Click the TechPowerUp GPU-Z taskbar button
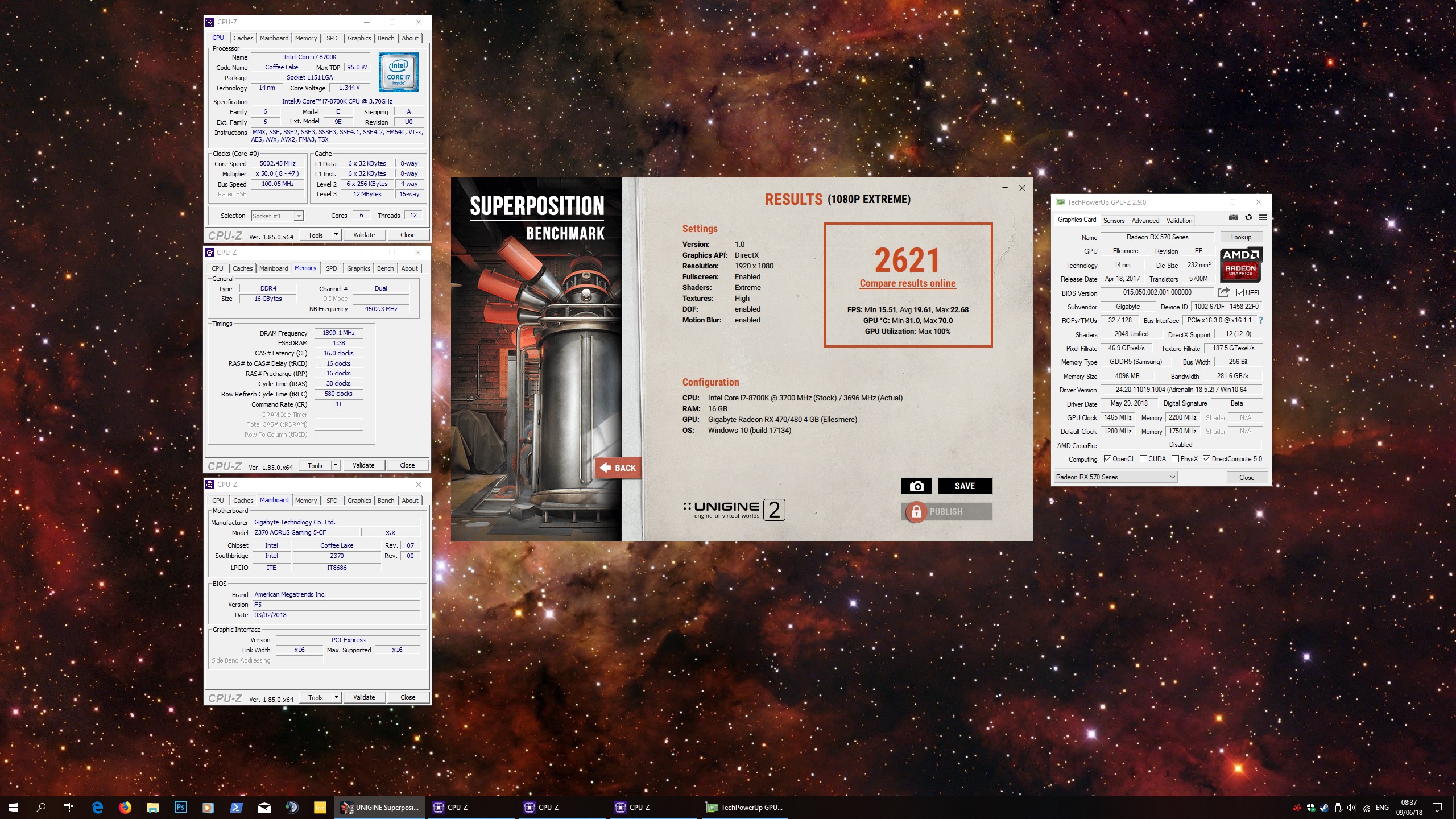The image size is (1456, 819). pos(745,807)
